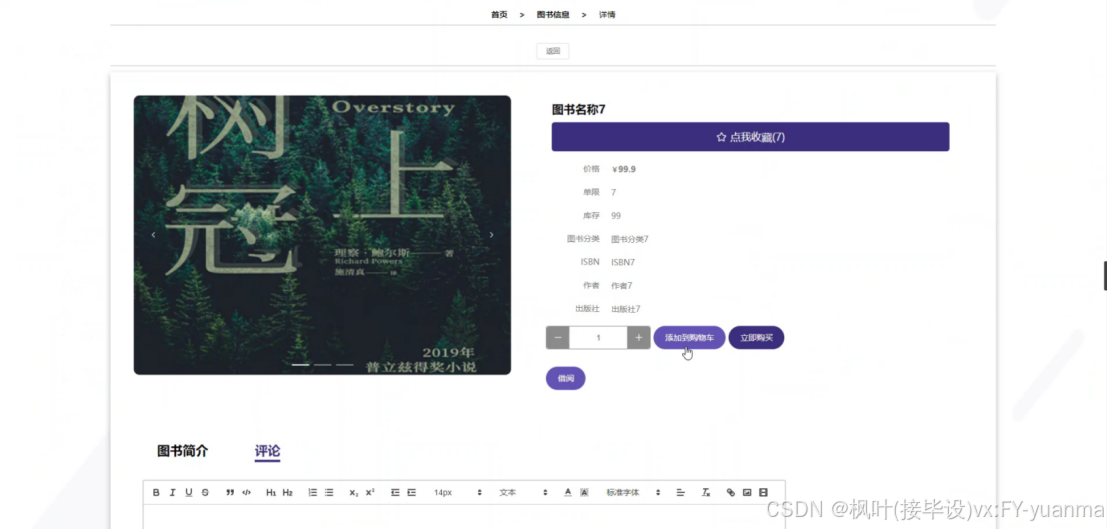Viewport: 1108px width, 529px height.
Task: Apply superscript formatting
Action: click(x=370, y=492)
